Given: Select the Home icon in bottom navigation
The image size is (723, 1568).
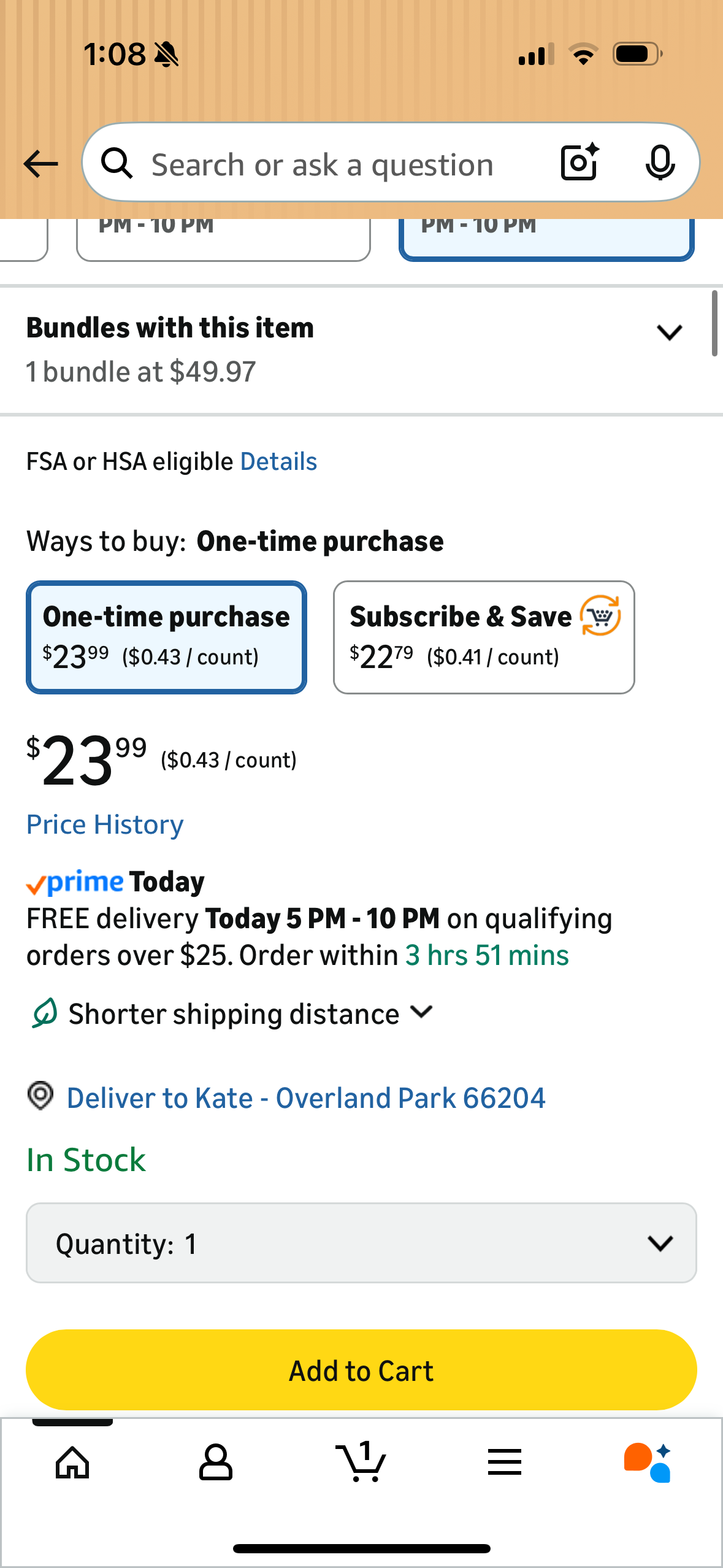Looking at the screenshot, I should pos(72,1462).
